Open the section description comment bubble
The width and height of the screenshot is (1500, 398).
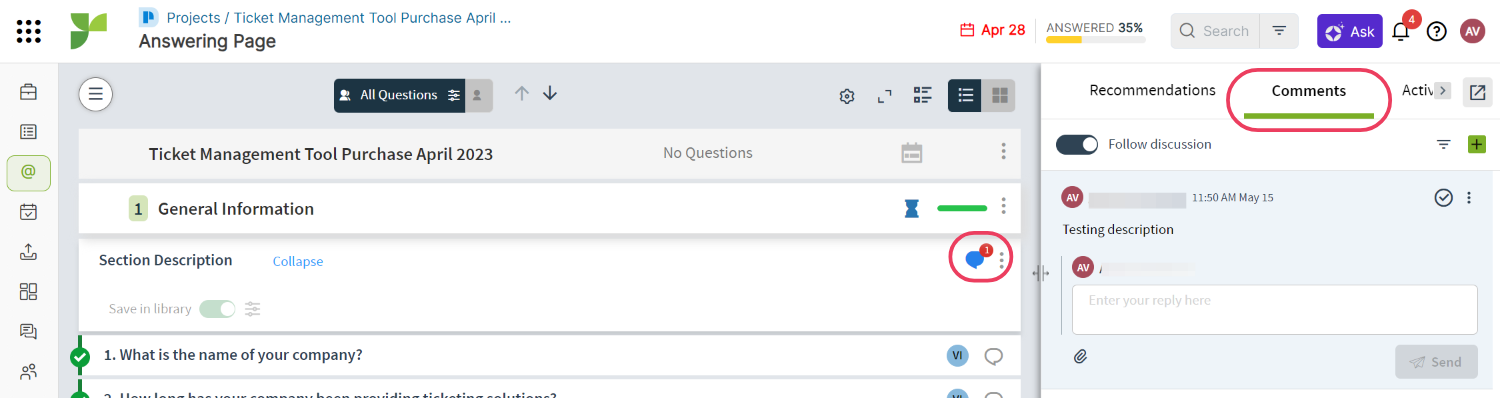[975, 261]
